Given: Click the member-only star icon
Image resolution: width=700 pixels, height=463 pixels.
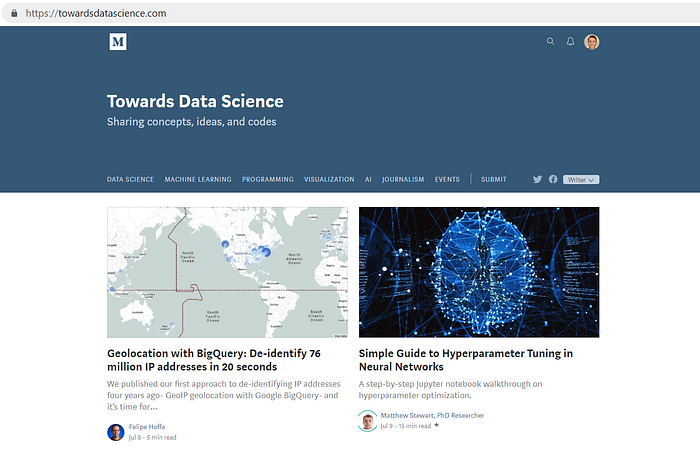Looking at the screenshot, I should click(x=437, y=425).
